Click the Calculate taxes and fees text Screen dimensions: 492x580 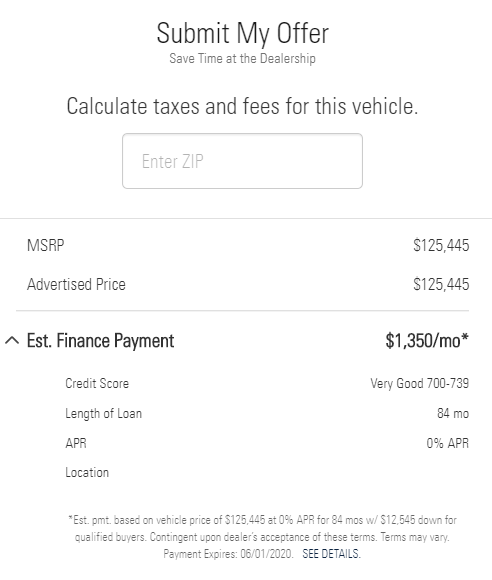242,107
